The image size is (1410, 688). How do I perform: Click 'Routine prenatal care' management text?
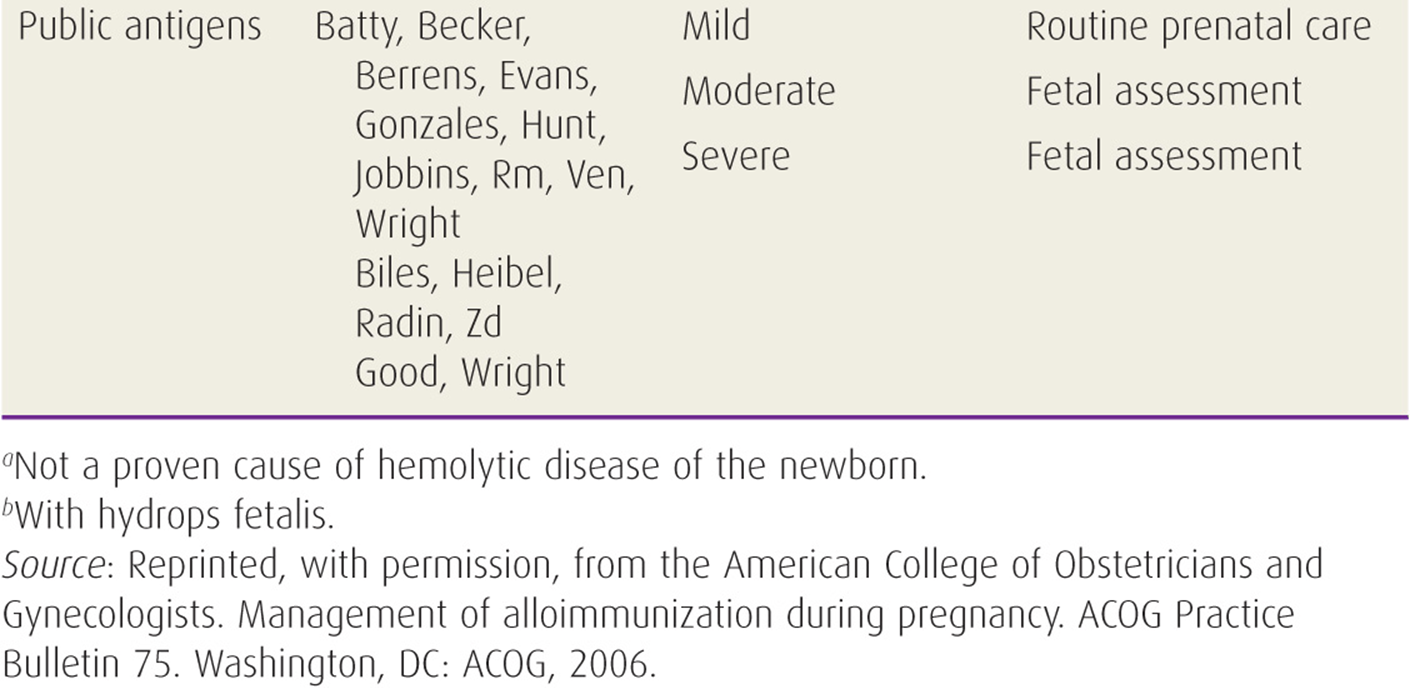click(1198, 28)
